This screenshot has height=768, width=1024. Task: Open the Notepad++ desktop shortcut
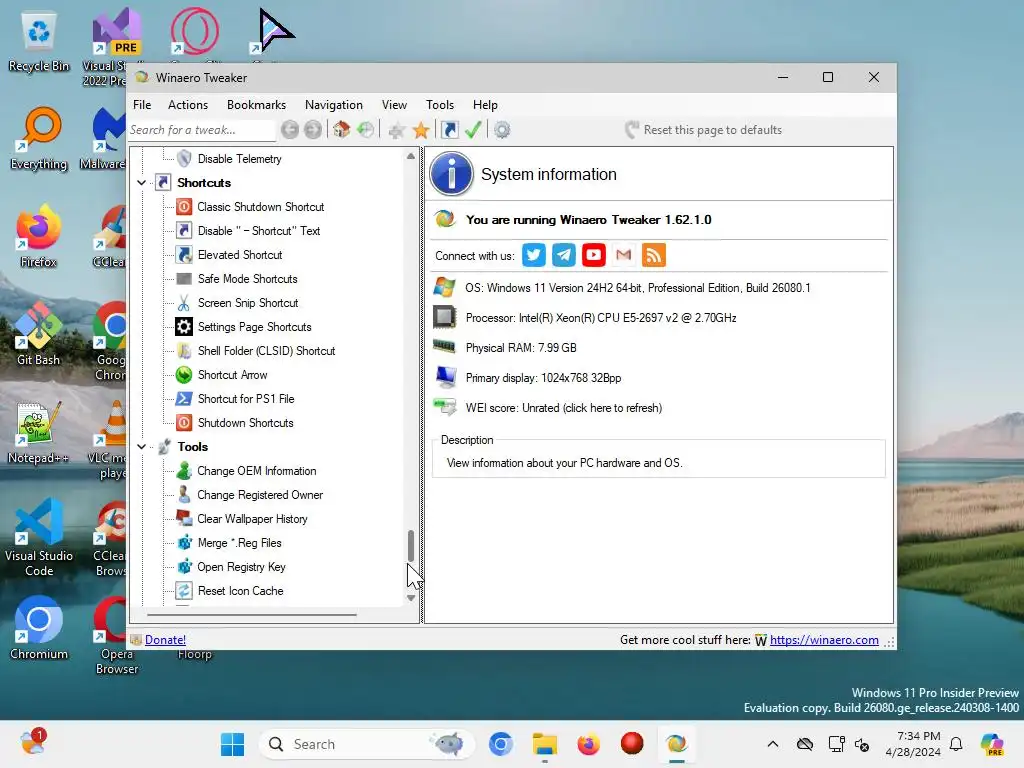[x=39, y=432]
